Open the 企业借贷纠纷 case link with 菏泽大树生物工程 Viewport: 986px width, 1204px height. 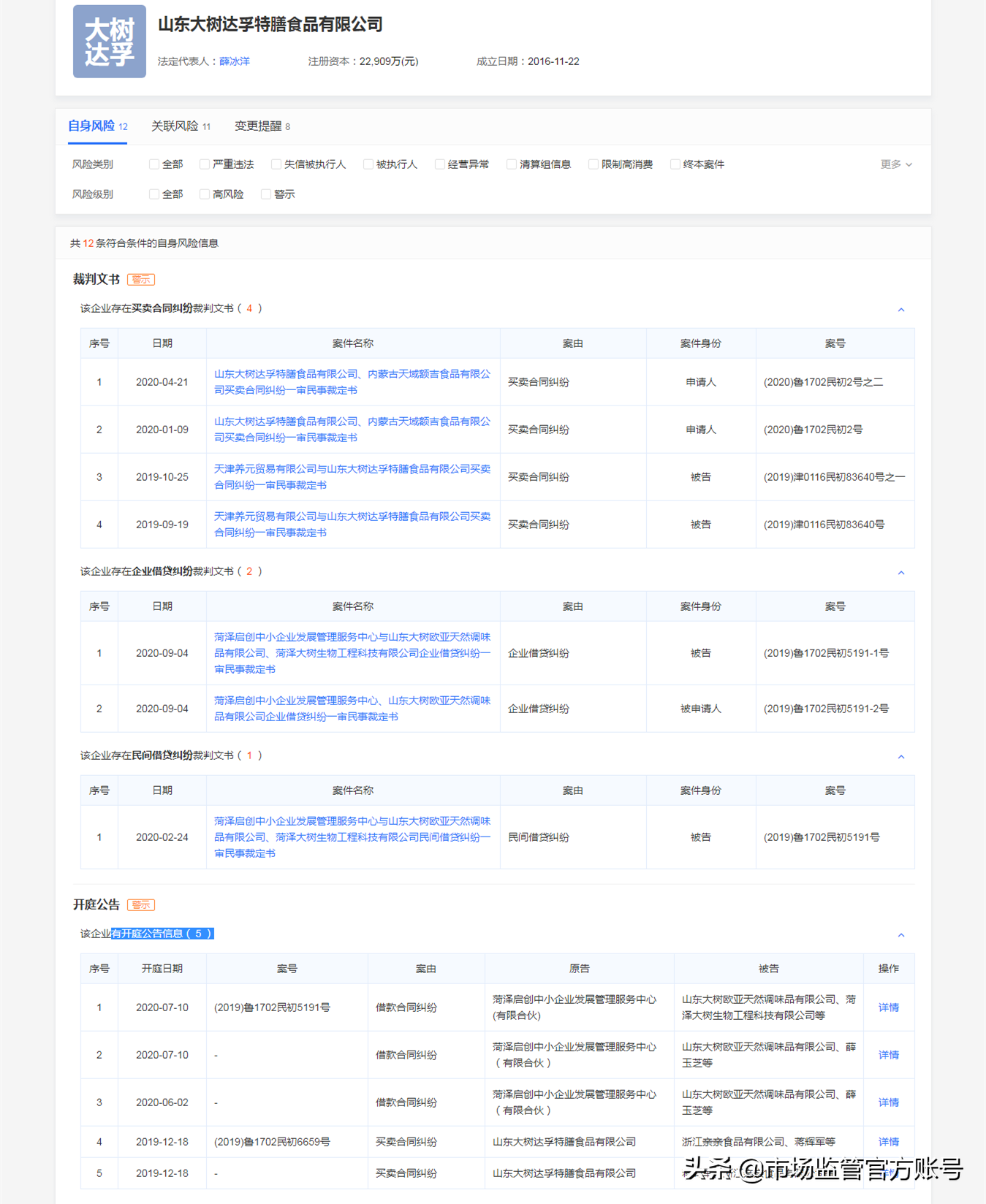point(352,653)
